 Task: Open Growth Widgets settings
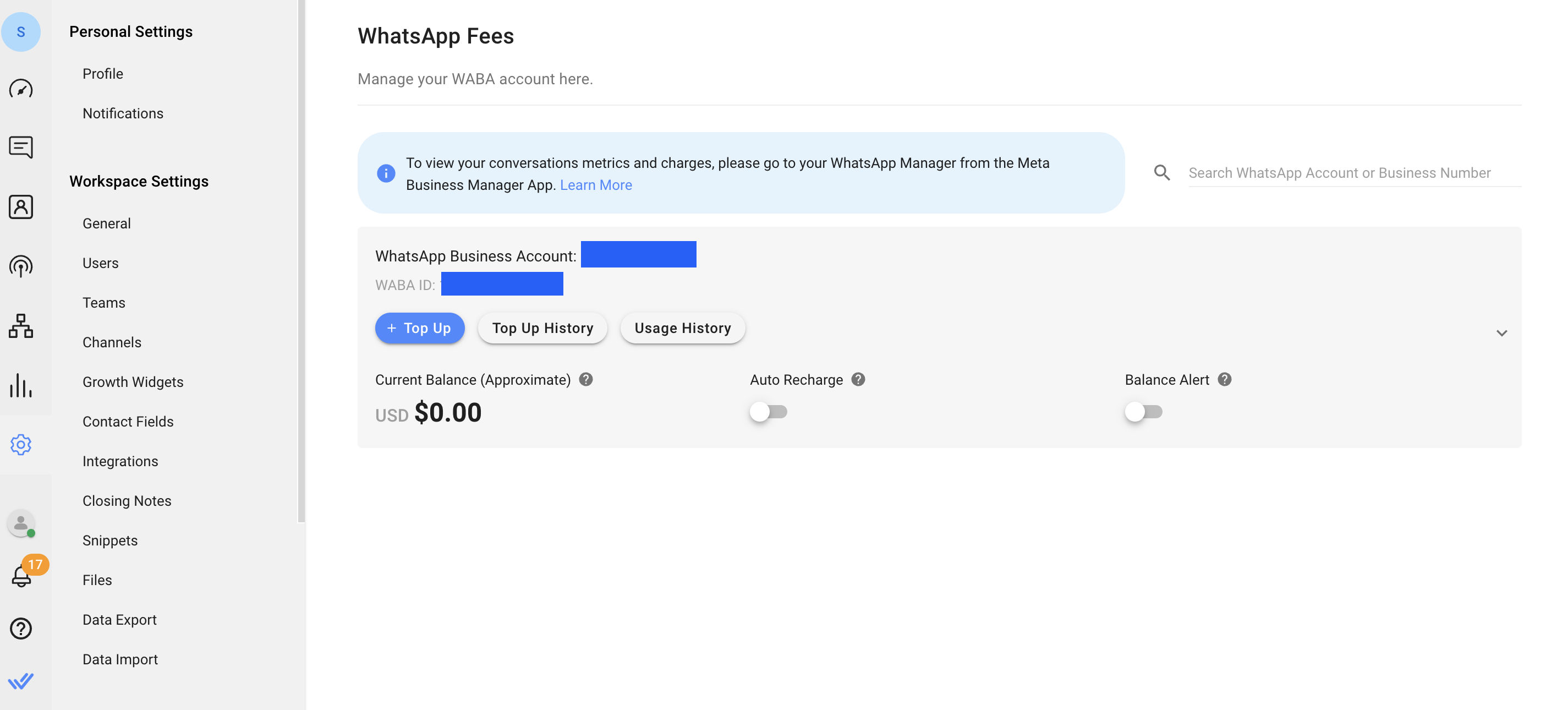coord(133,382)
